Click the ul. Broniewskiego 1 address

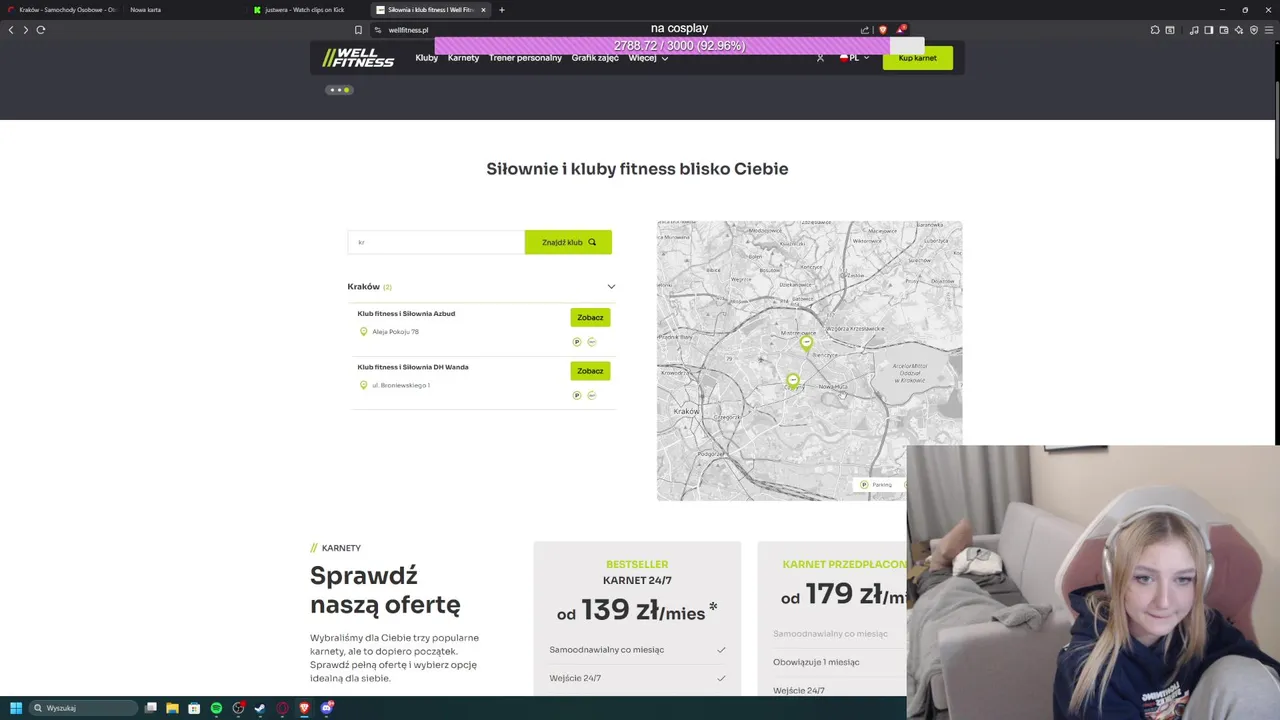[401, 385]
